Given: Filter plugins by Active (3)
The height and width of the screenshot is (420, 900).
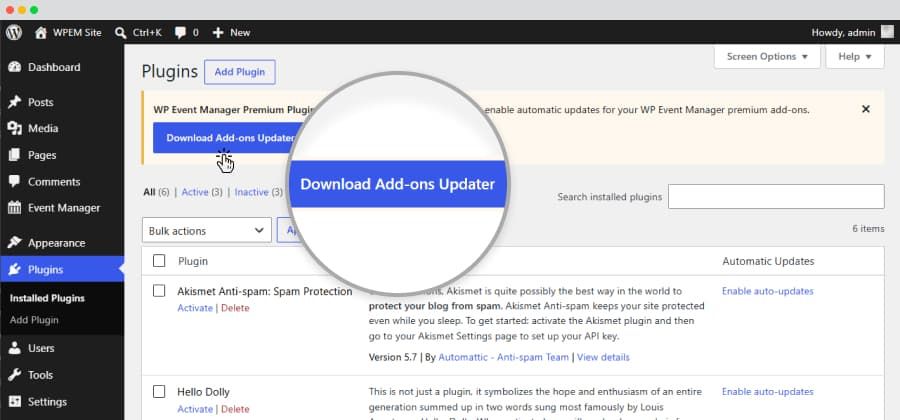Looking at the screenshot, I should point(202,192).
